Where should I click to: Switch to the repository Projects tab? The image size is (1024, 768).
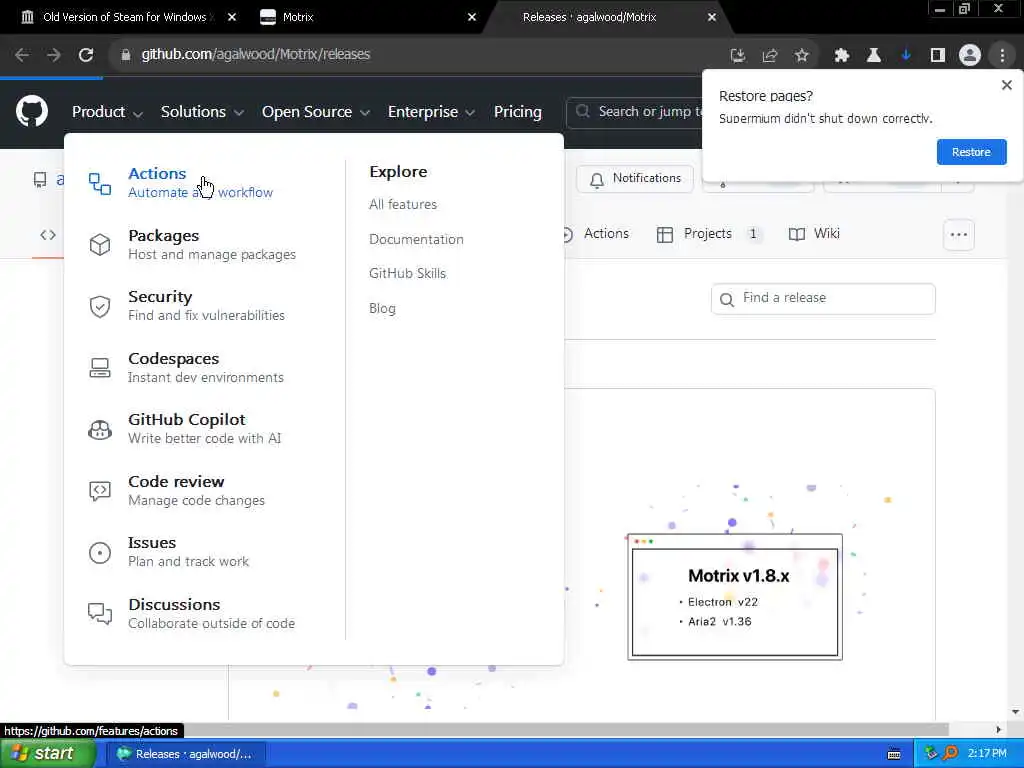(709, 234)
